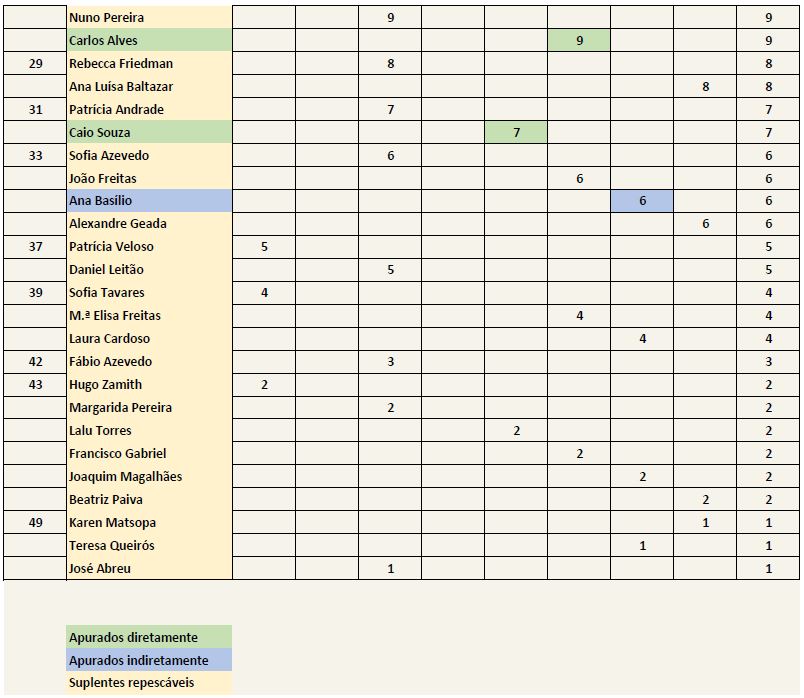Select rank cell showing 29
Viewport: 804px width, 698px height.
coord(35,63)
